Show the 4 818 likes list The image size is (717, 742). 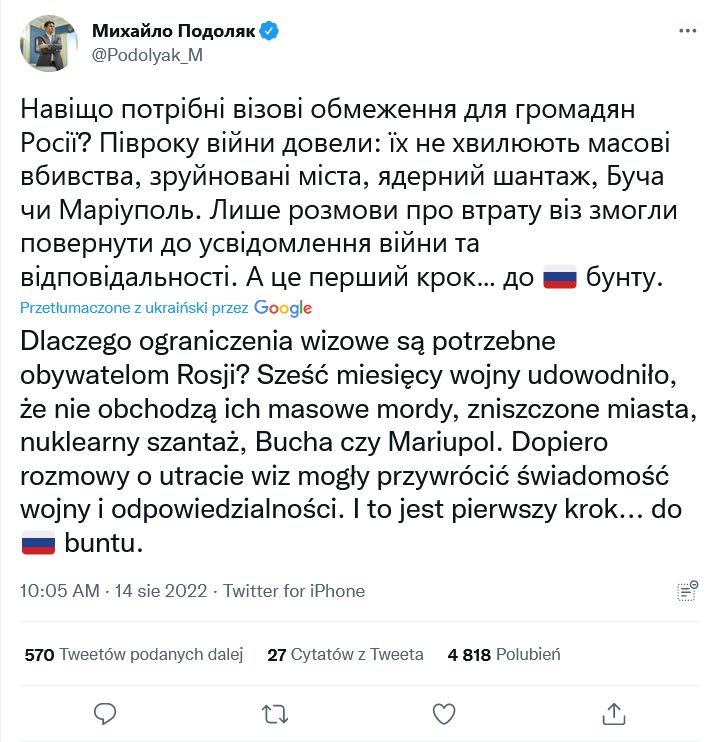tap(504, 655)
